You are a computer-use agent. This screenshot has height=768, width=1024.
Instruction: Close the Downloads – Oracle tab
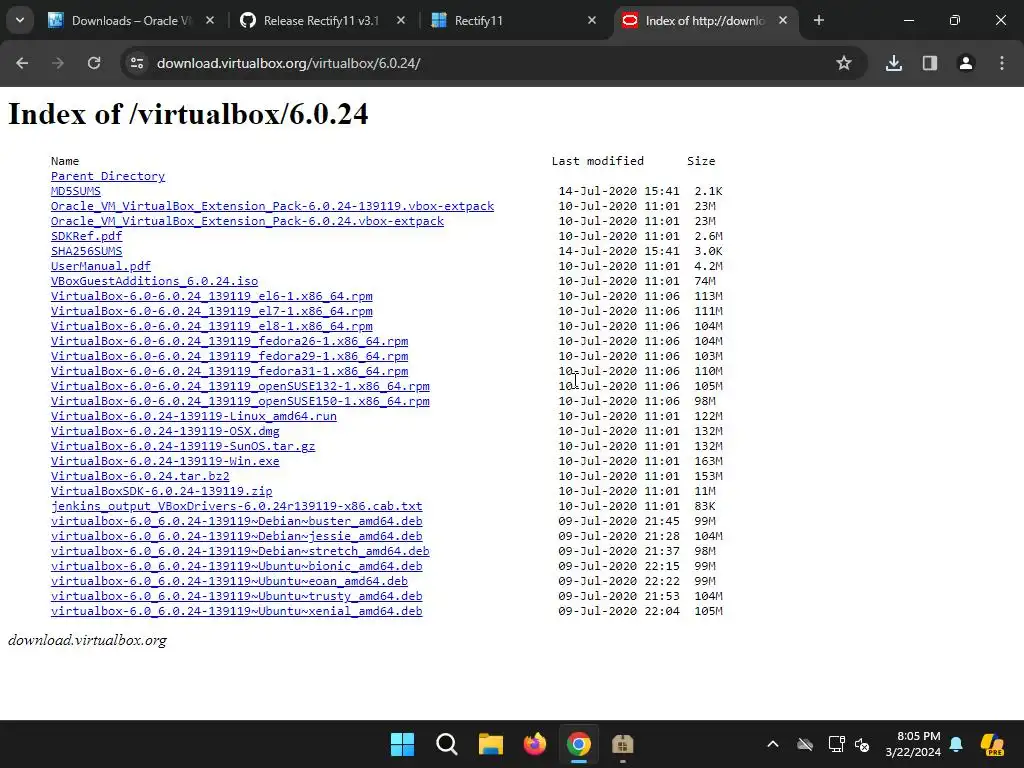click(x=210, y=20)
